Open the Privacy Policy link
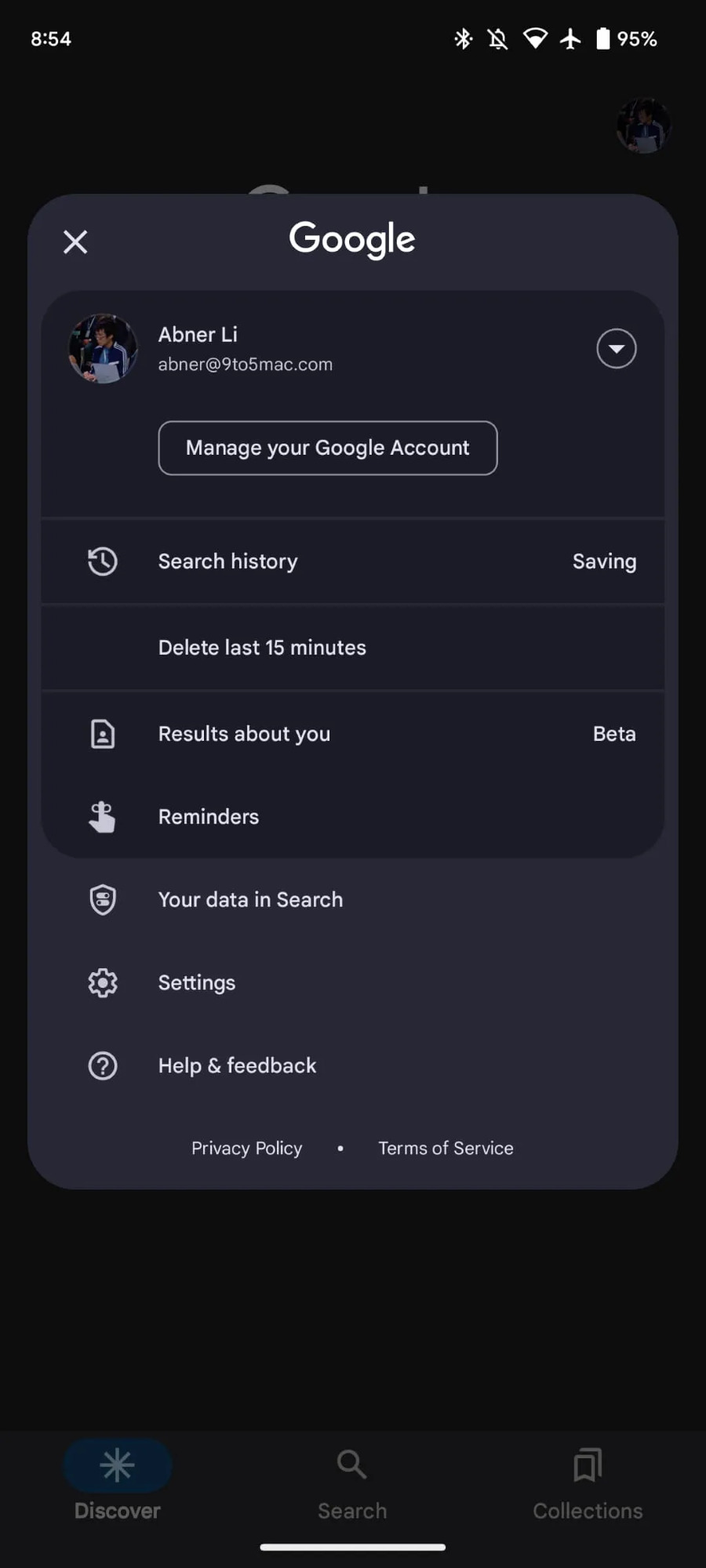The image size is (706, 1568). coord(246,1149)
